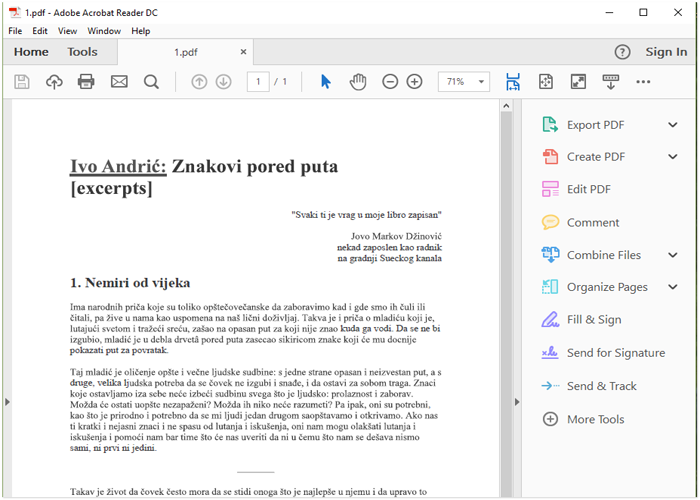Expand the left navigation pane arrow
700x500 pixels.
(7, 402)
